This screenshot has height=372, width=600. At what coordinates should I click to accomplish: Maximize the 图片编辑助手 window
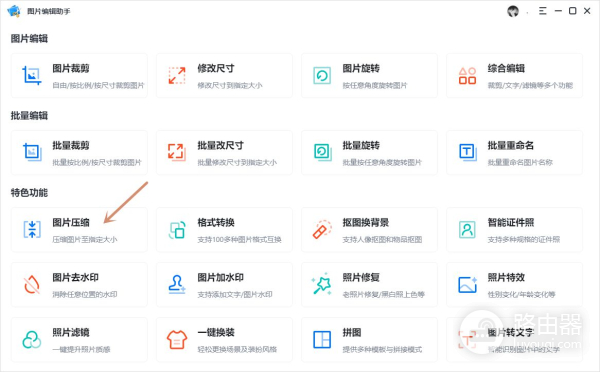[x=572, y=11]
